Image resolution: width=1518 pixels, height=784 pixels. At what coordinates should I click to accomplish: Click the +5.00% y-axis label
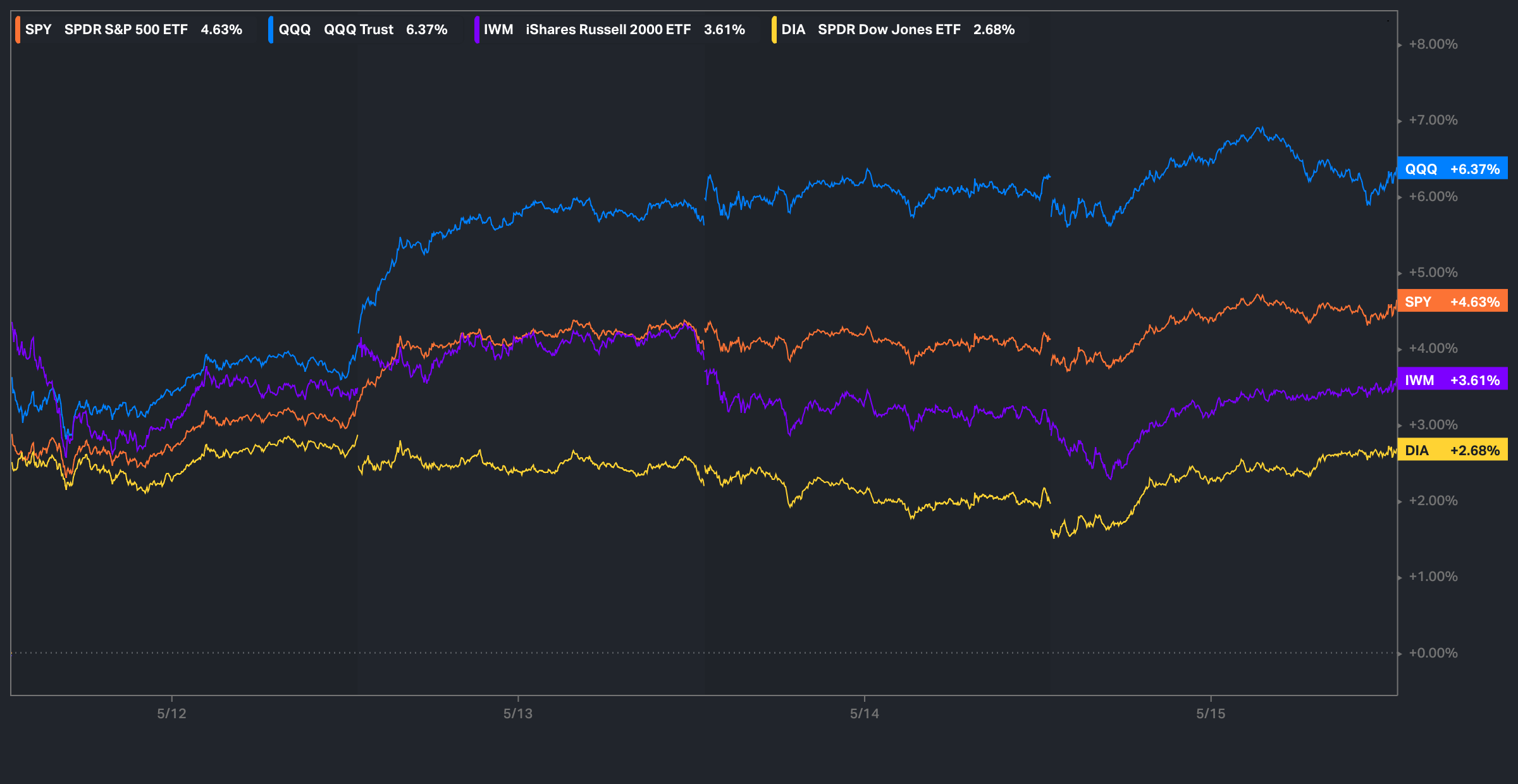coord(1433,273)
